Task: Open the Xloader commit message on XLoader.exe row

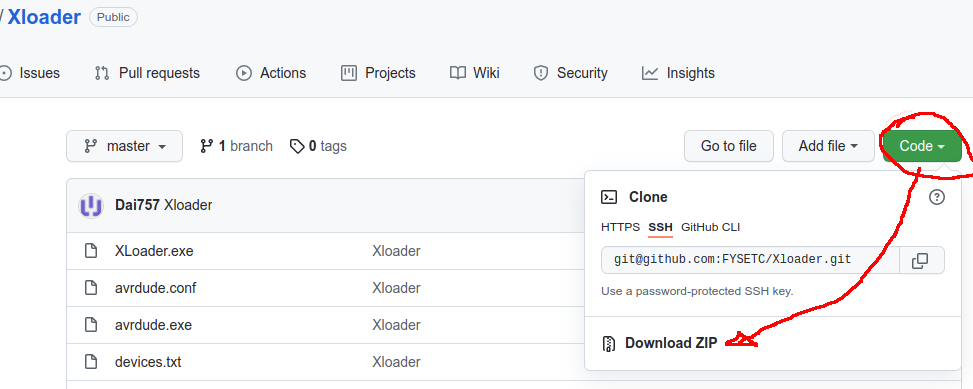Action: pyautogui.click(x=397, y=251)
